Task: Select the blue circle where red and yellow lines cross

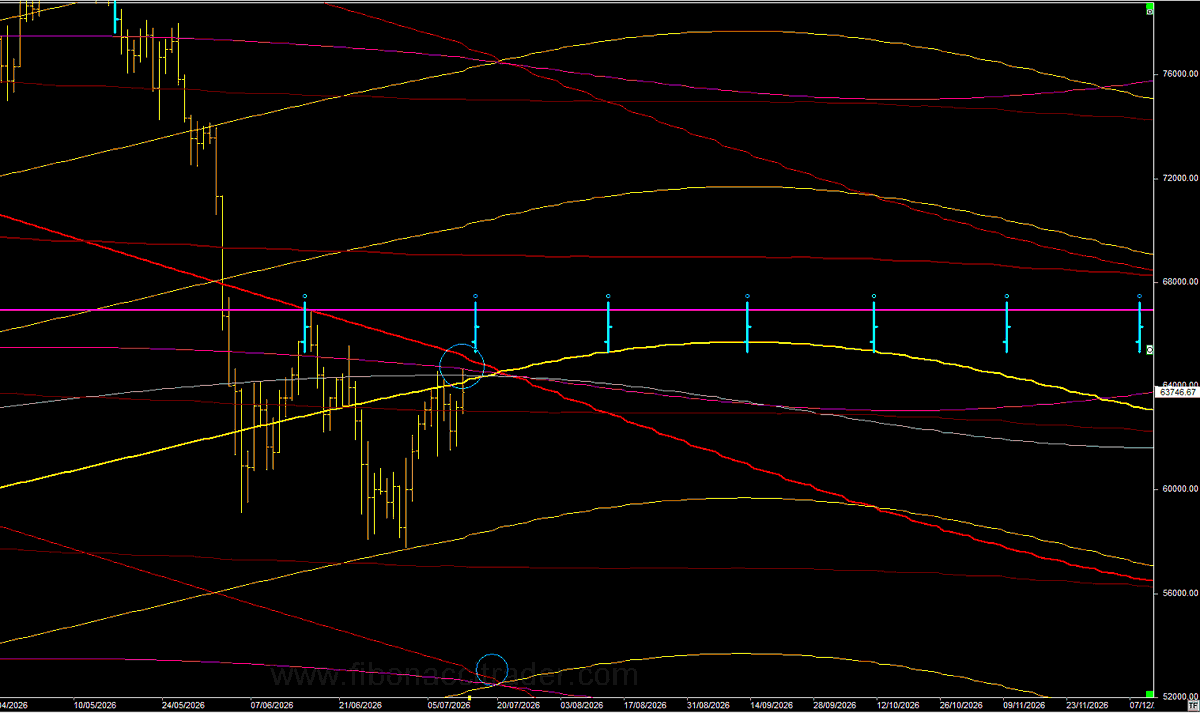Action: tap(462, 365)
